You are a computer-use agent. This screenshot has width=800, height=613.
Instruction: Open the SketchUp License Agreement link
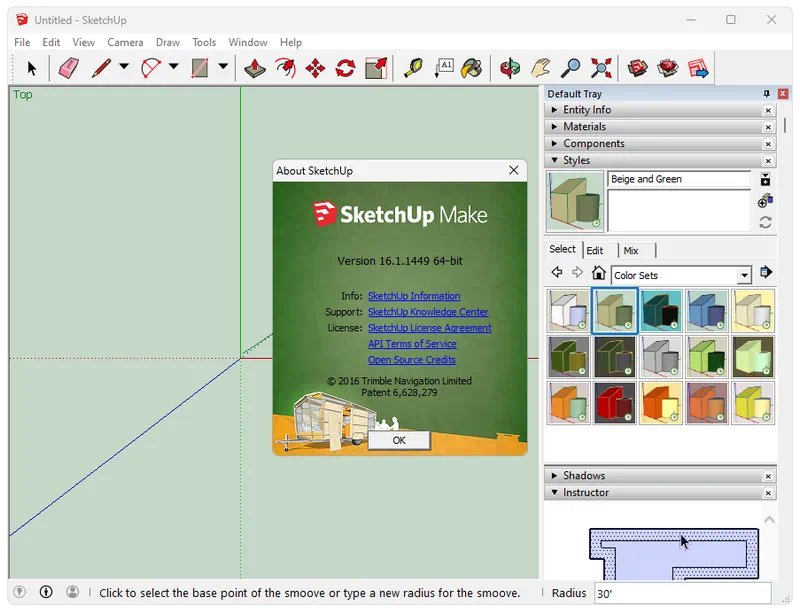(430, 328)
